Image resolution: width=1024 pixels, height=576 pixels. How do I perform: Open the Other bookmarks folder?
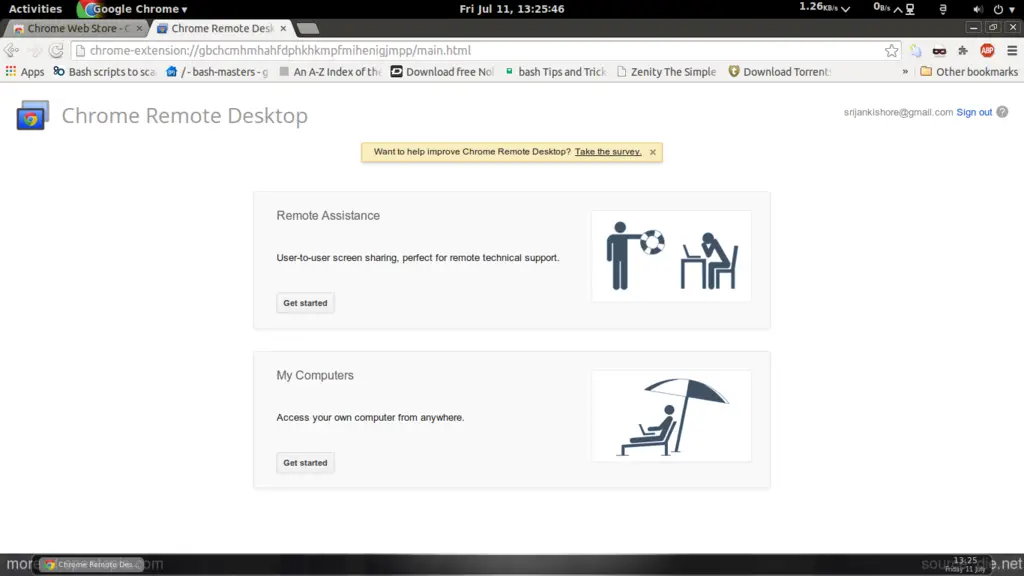point(969,72)
